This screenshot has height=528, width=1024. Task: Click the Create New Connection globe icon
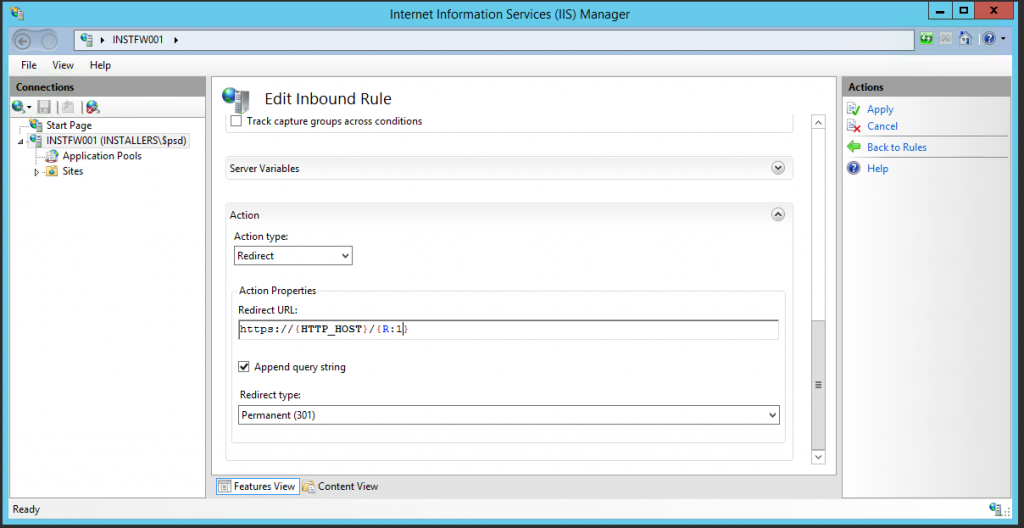pos(18,107)
